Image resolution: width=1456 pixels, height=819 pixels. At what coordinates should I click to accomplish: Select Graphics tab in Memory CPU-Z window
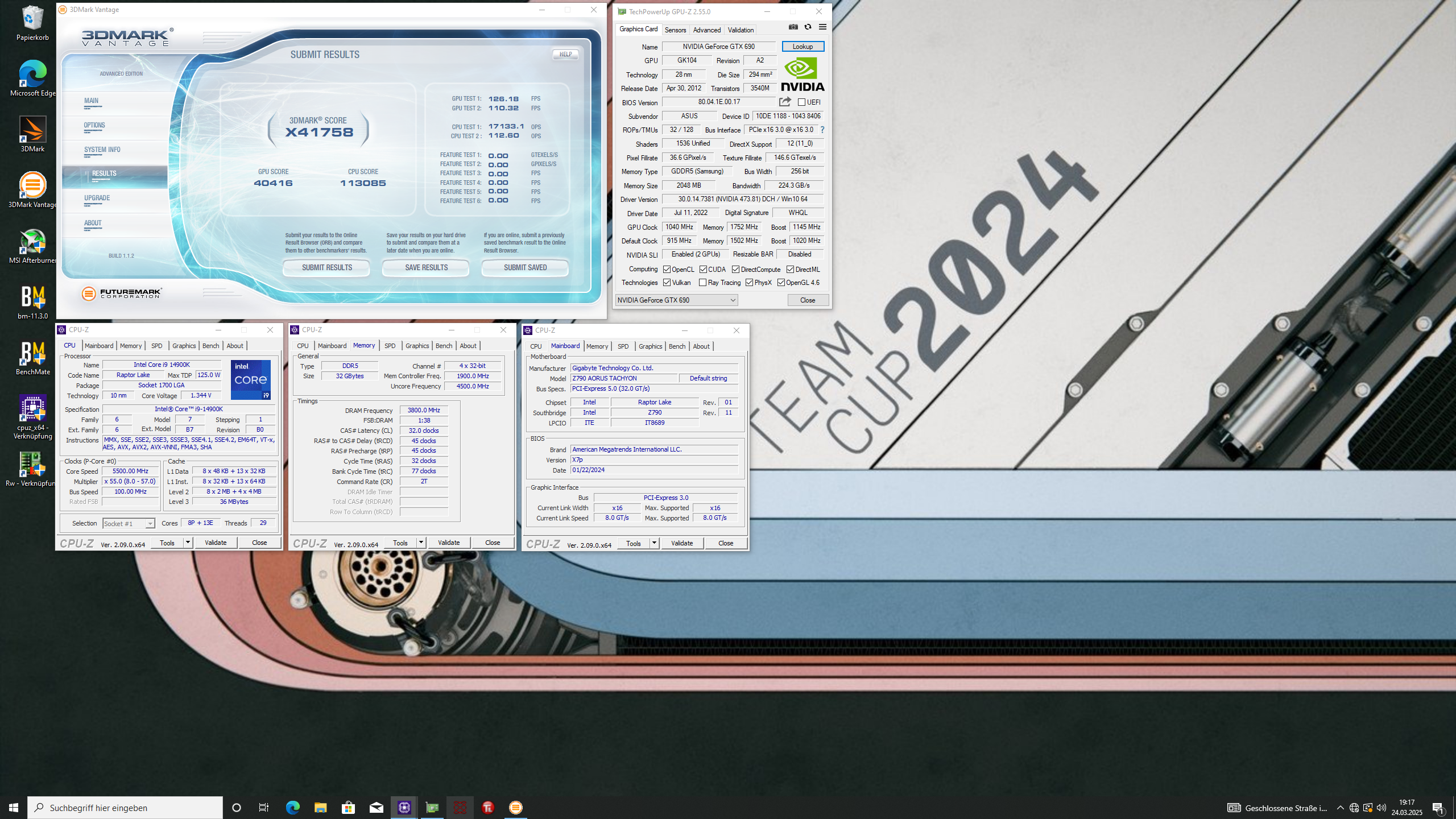pyautogui.click(x=417, y=346)
